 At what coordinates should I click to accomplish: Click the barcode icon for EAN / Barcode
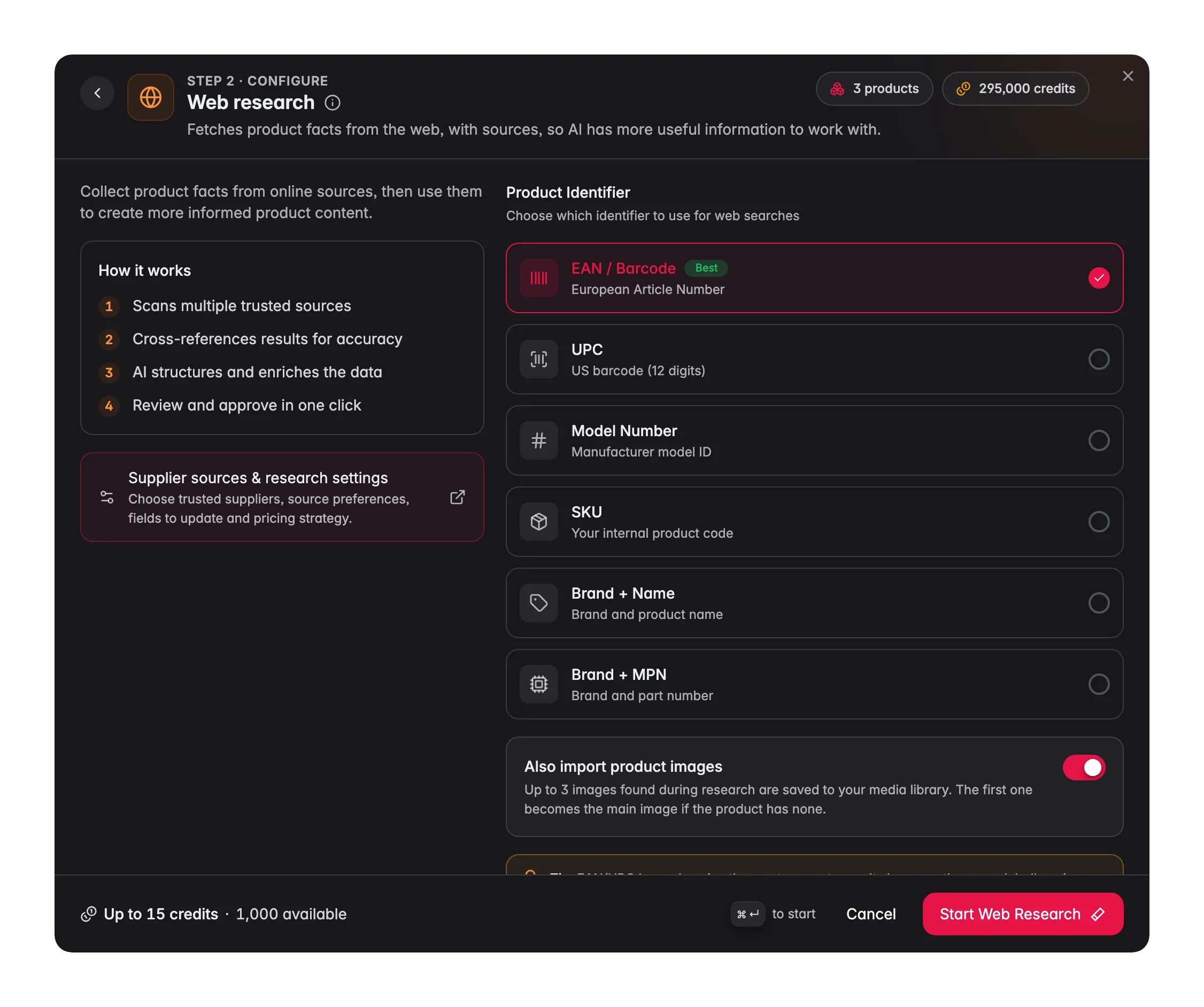coord(539,278)
